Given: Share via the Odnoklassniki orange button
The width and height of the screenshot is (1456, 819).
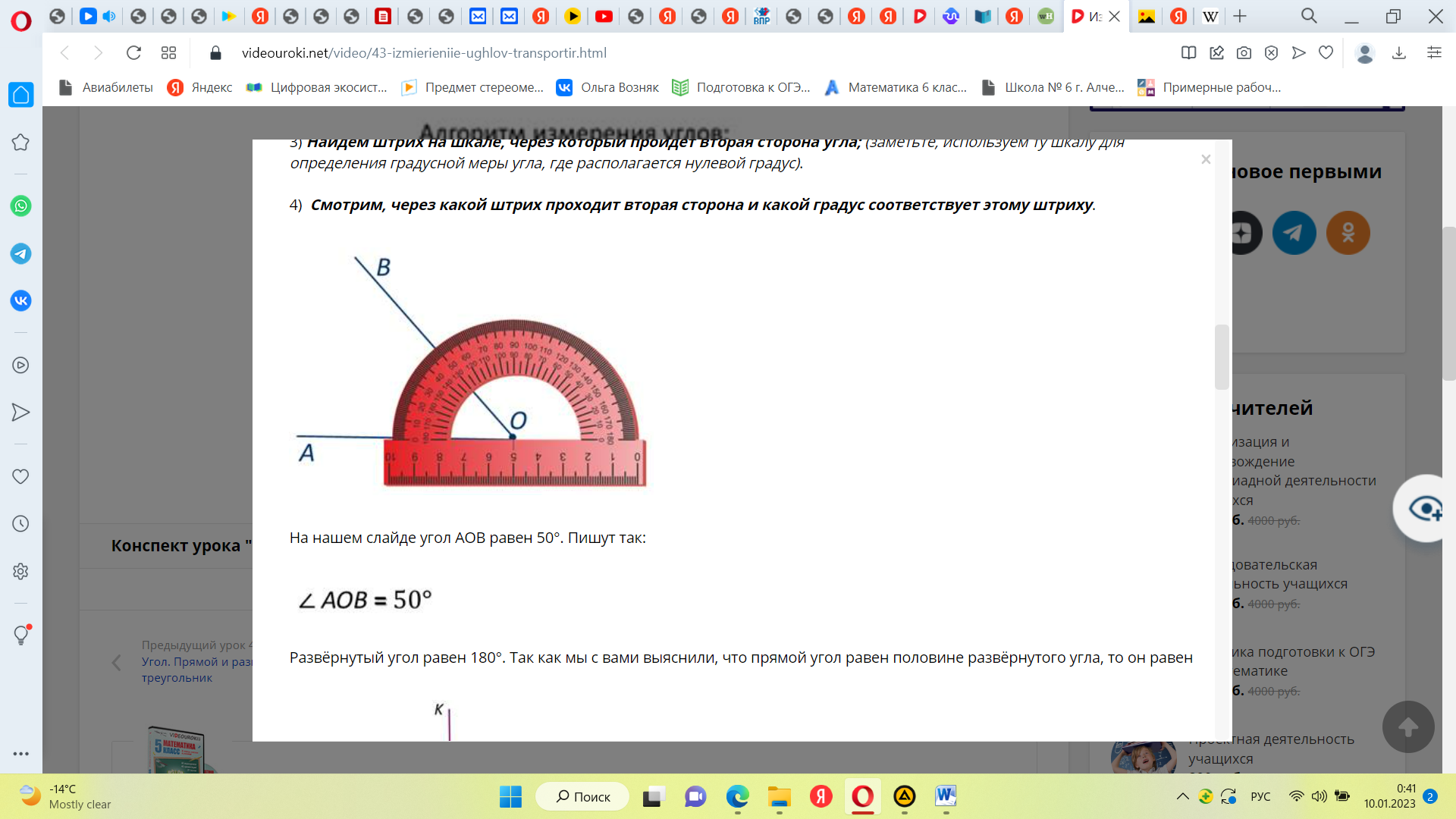Looking at the screenshot, I should tap(1348, 233).
